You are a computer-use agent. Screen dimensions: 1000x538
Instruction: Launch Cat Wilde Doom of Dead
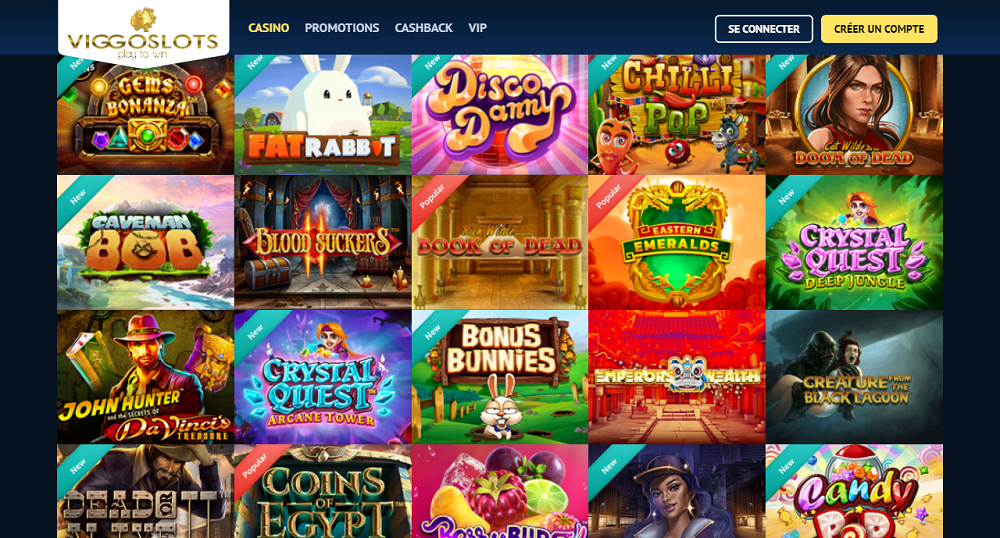point(854,115)
